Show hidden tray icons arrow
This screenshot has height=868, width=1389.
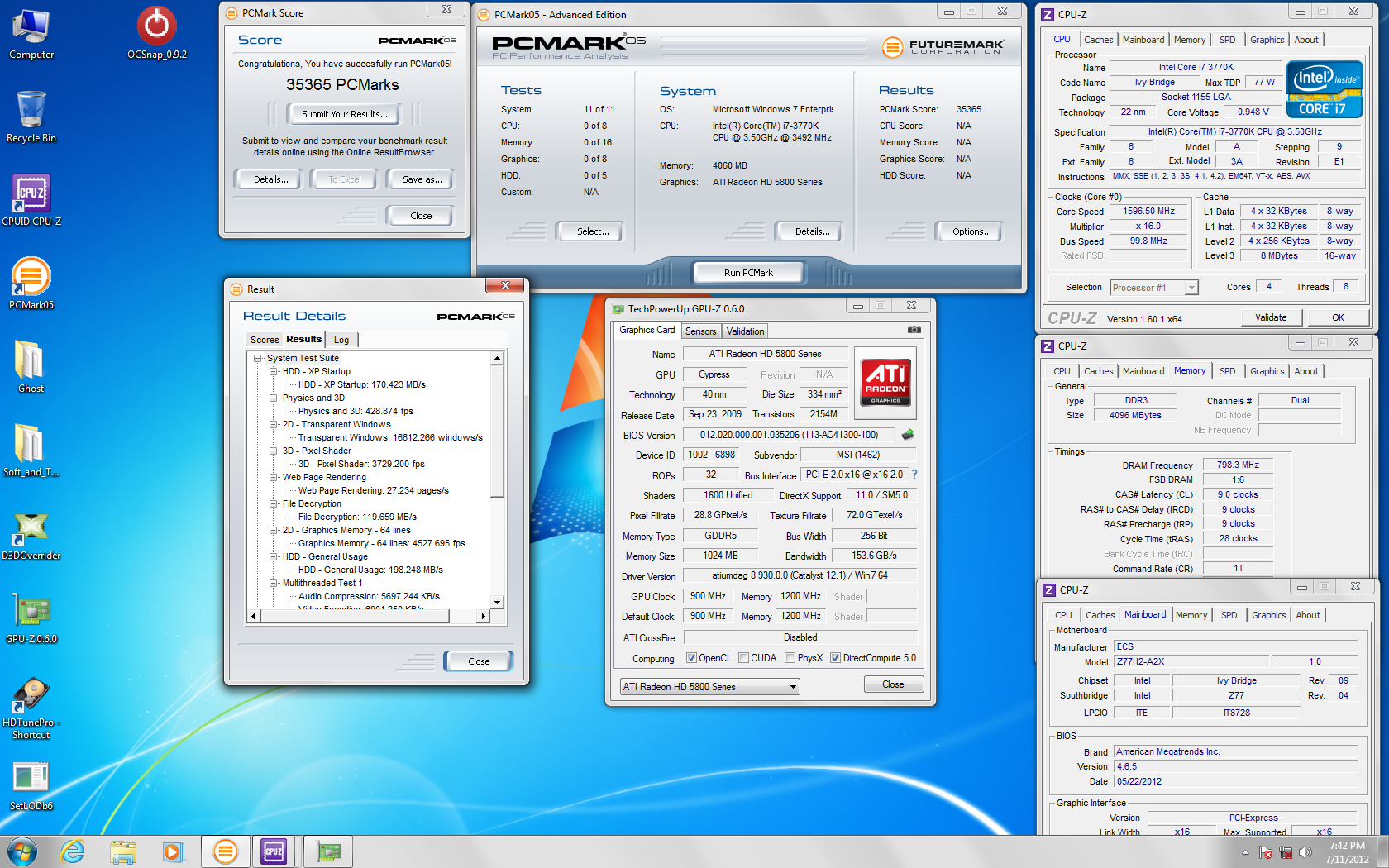(1245, 852)
